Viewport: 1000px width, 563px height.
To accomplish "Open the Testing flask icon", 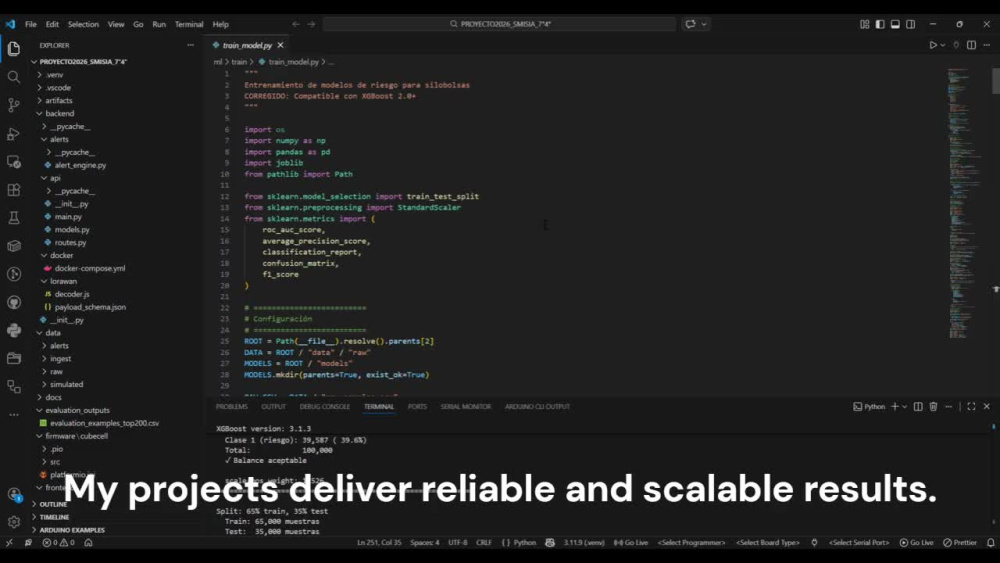I will pos(13,218).
